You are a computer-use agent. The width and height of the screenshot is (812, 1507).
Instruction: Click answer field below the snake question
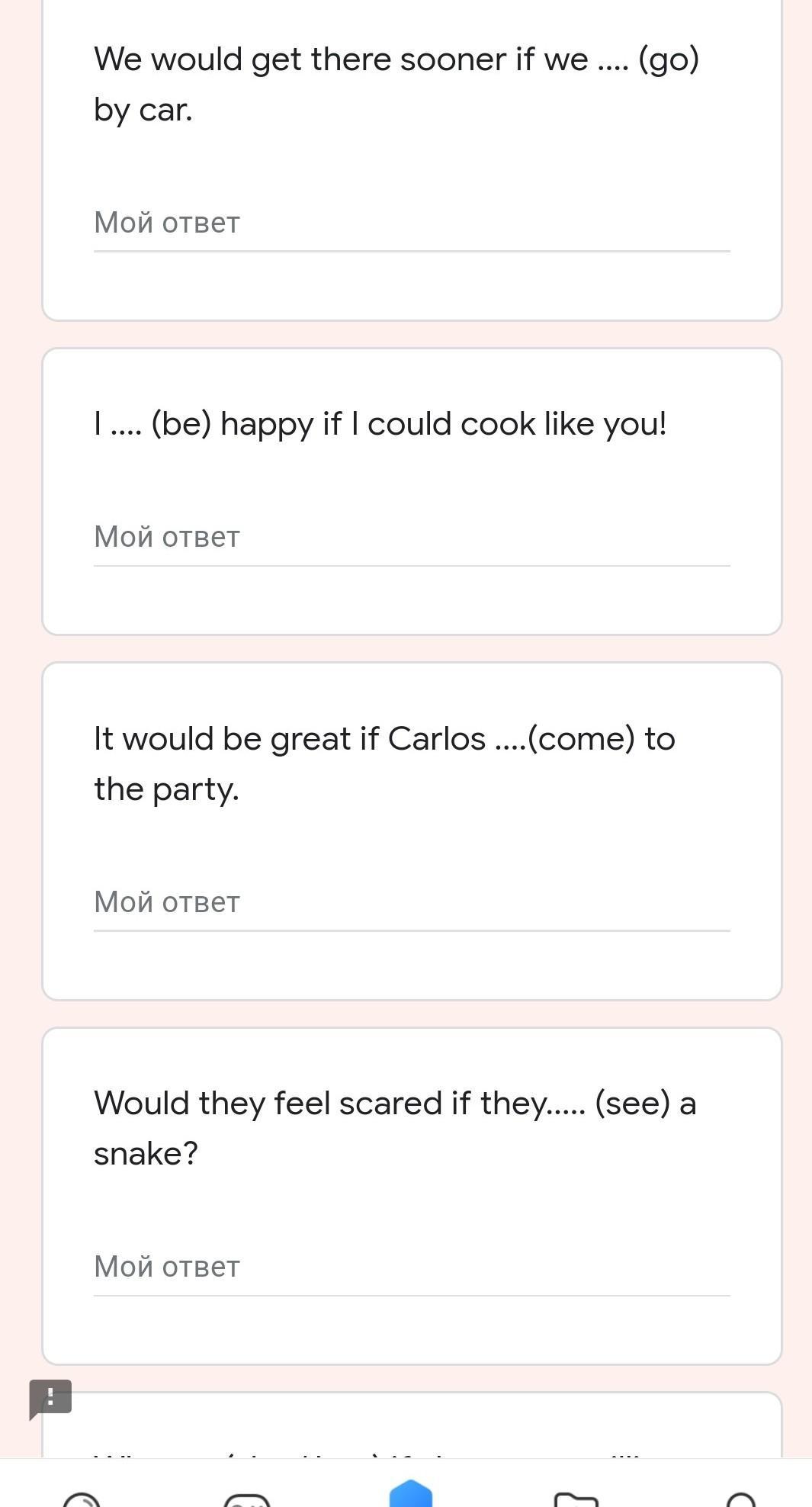pos(412,1268)
